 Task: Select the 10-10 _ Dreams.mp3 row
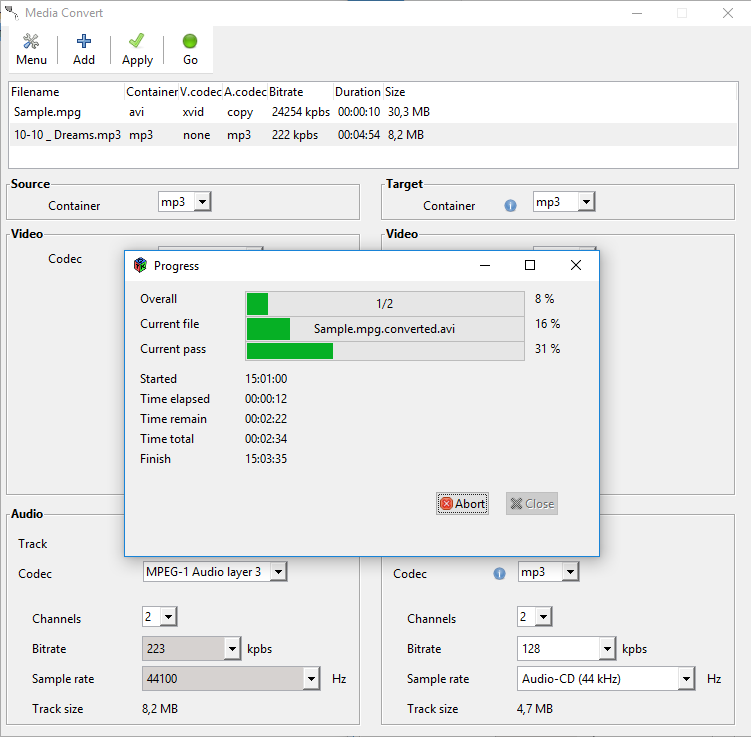[x=373, y=135]
